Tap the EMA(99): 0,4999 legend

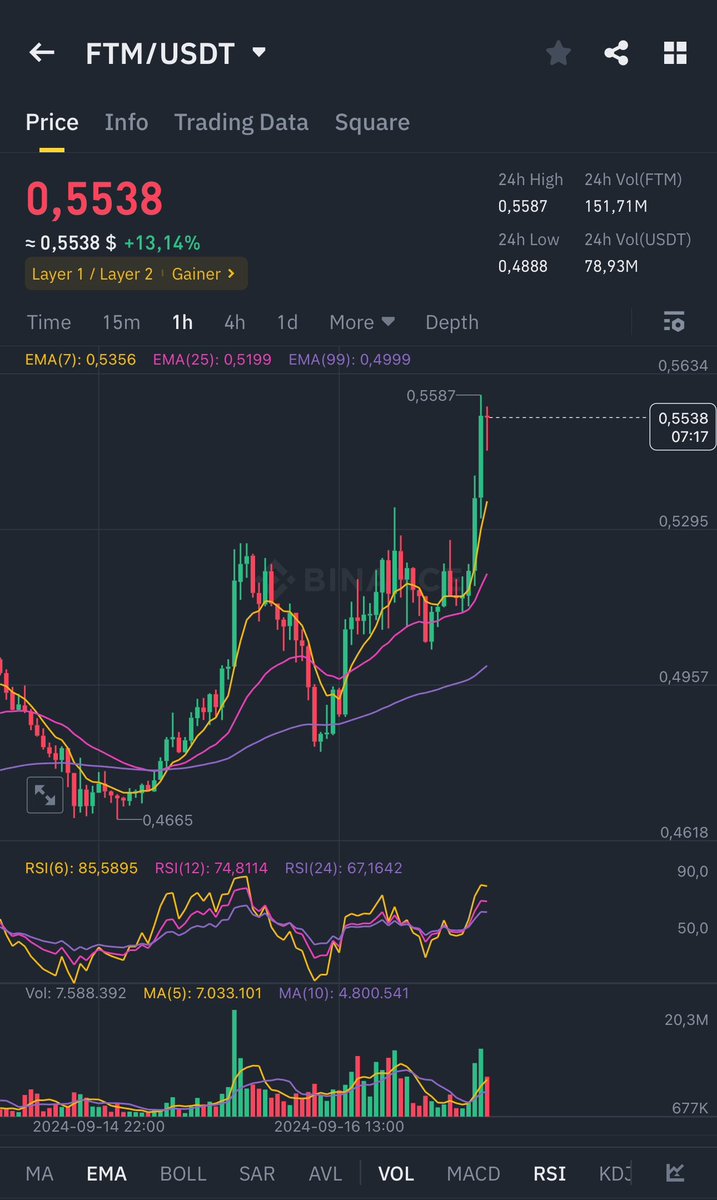click(349, 359)
